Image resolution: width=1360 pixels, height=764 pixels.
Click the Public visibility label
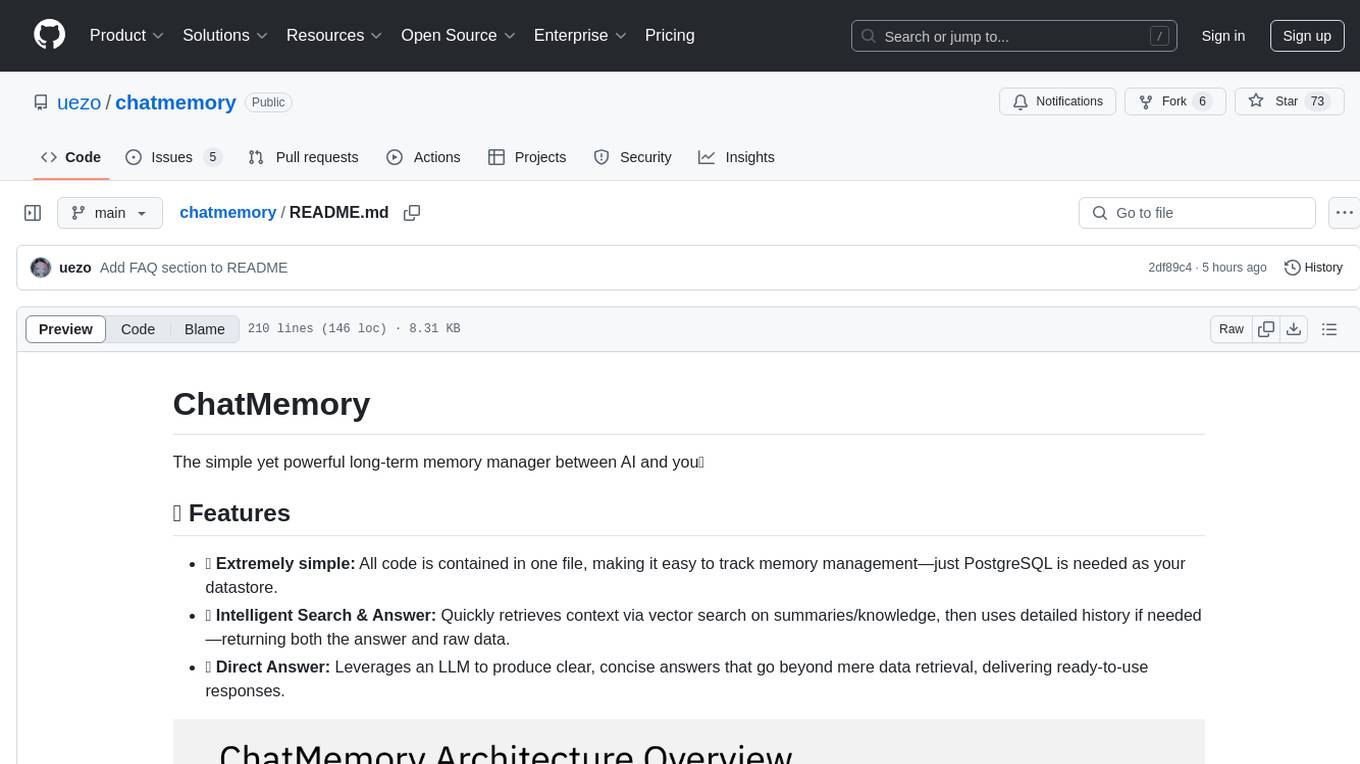268,102
